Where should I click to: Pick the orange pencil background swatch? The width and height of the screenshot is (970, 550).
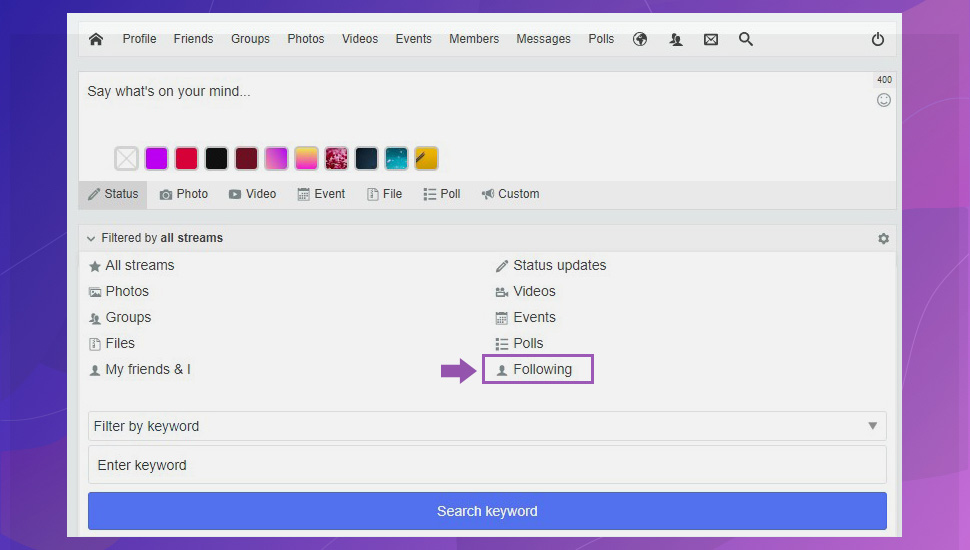click(426, 158)
